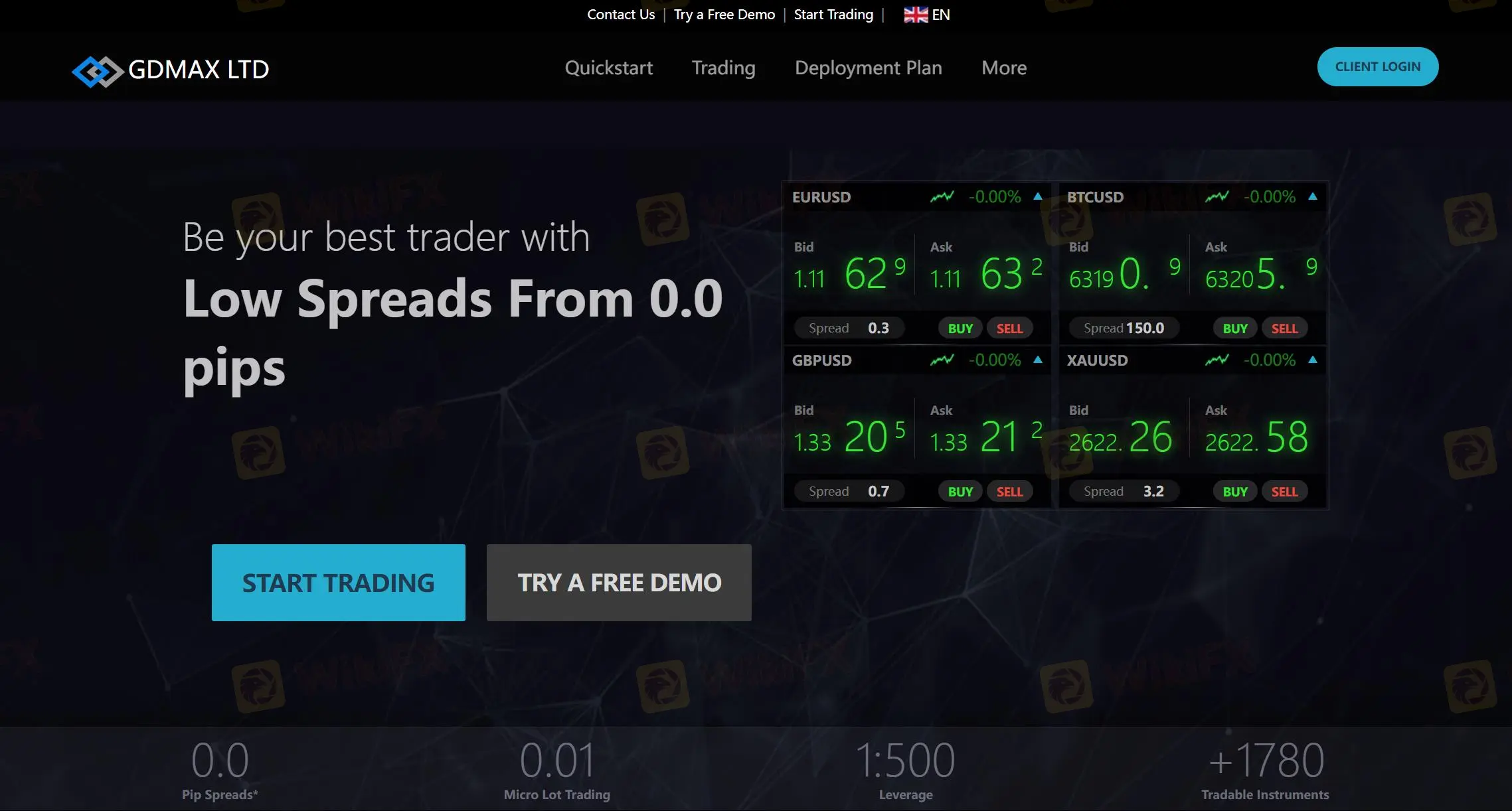Click the upward arrow toggle for GBPUSD
This screenshot has width=1512, height=811.
[1039, 360]
